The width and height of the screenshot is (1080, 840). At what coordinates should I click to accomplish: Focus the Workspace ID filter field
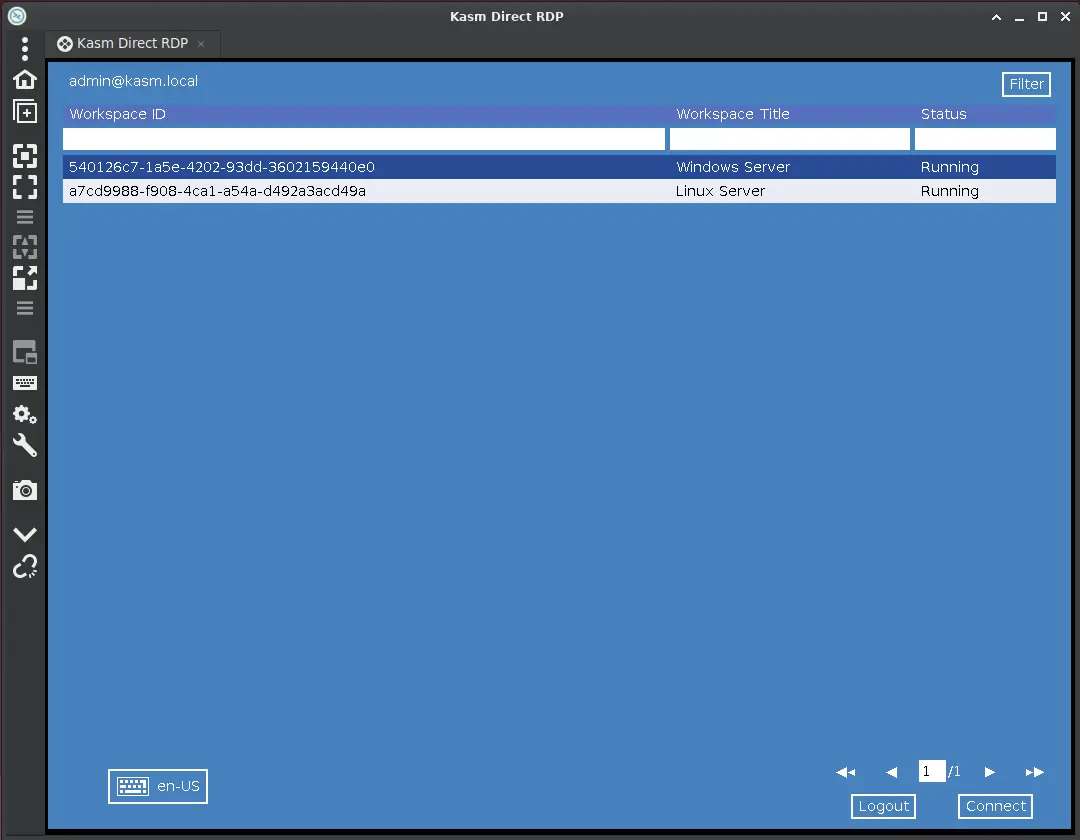pyautogui.click(x=364, y=139)
